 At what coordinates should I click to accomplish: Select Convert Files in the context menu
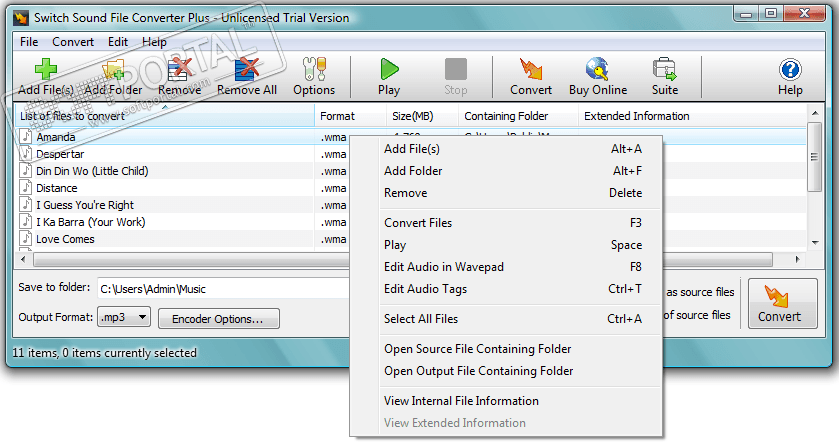click(418, 223)
